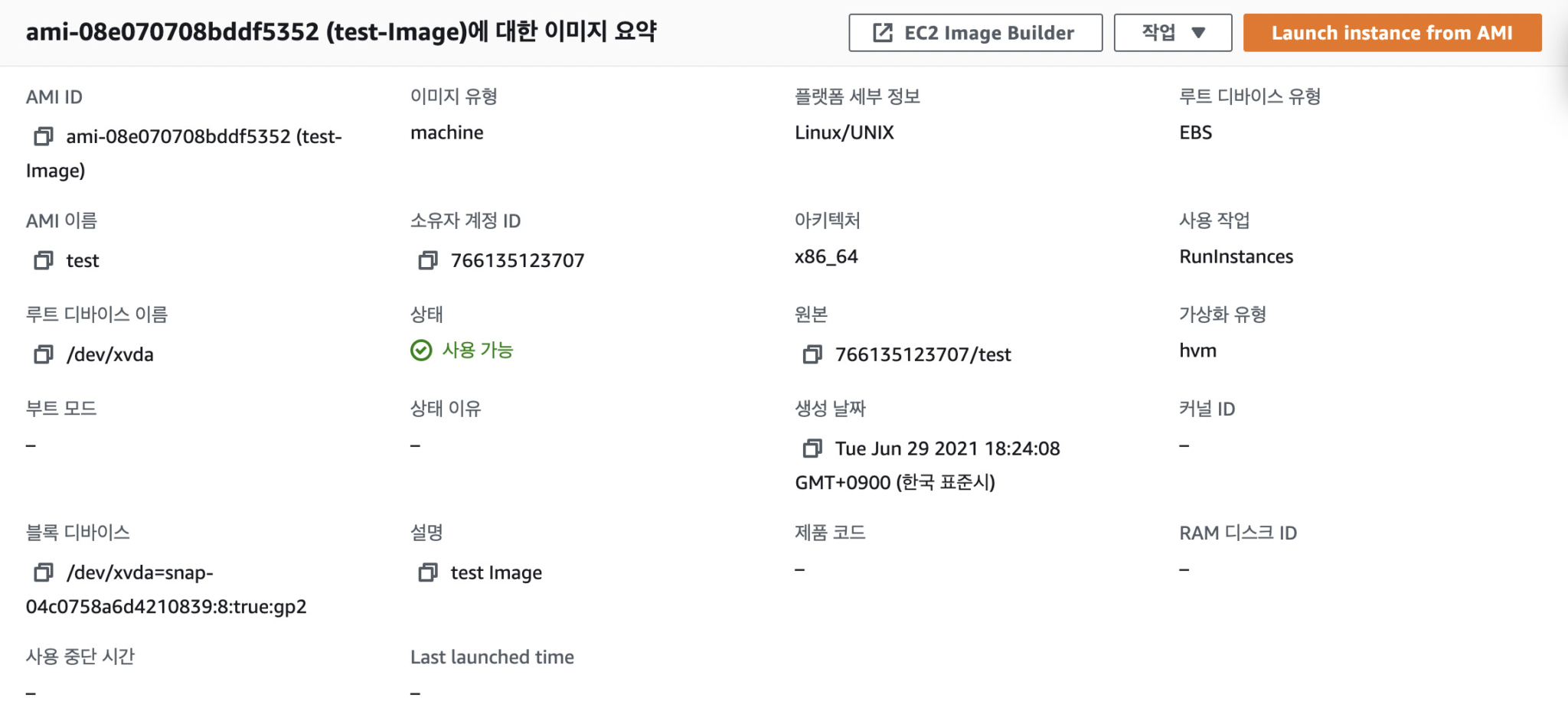
Task: Click the green checkmark beside 사용 가능
Action: tap(422, 350)
